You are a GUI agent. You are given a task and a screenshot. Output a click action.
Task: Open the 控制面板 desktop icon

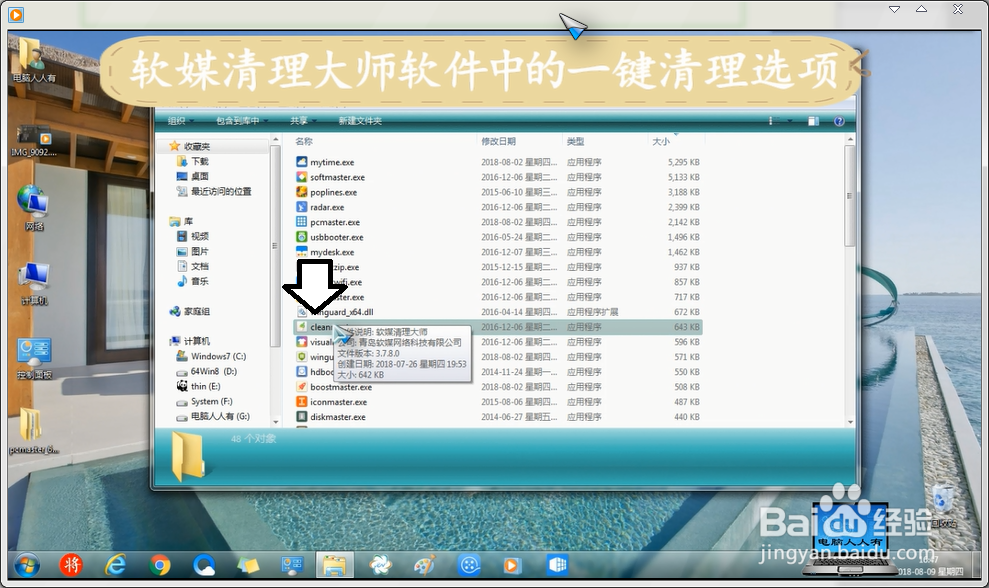point(34,358)
